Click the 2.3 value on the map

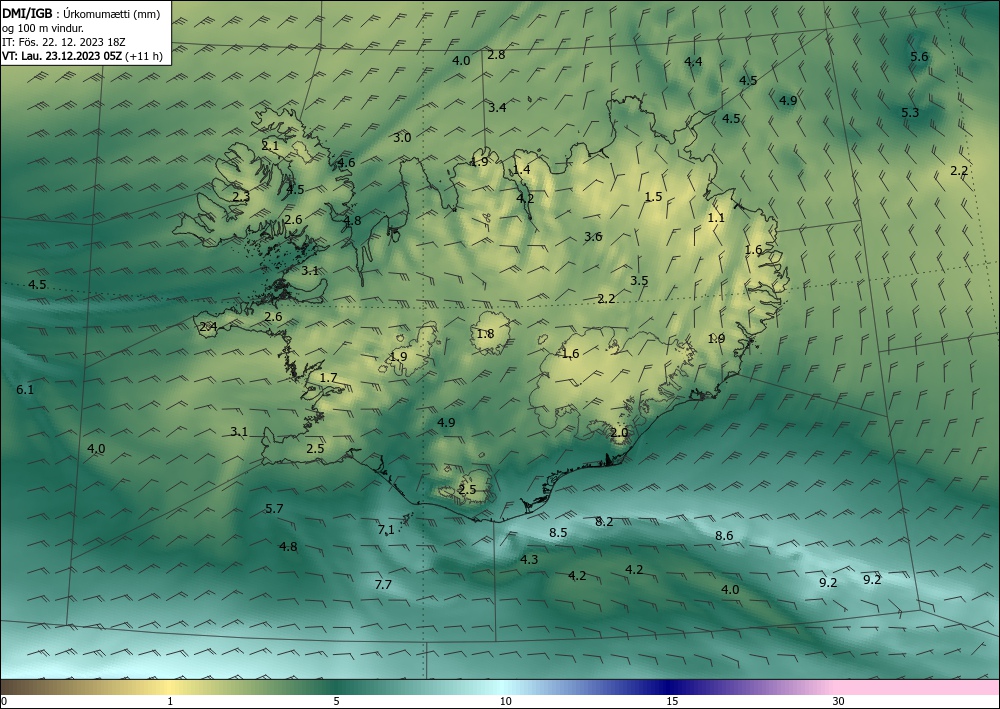tap(241, 197)
